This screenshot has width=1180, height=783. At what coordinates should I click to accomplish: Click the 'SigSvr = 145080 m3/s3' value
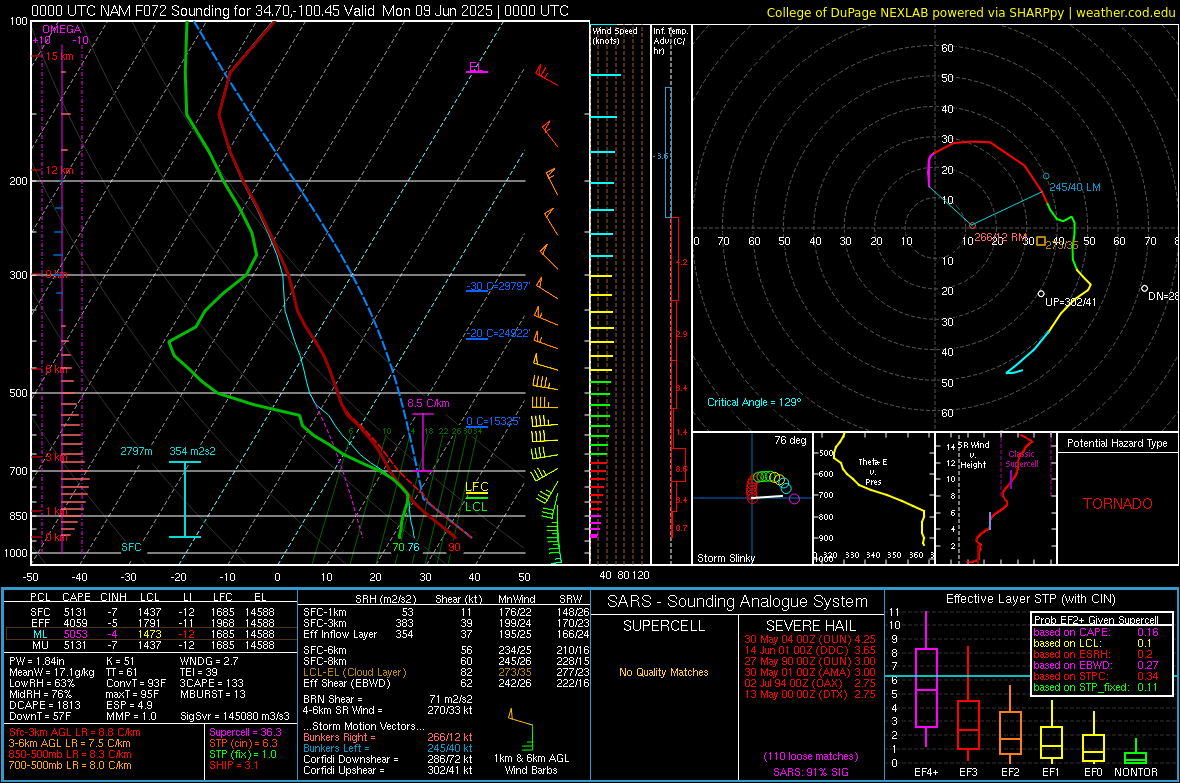235,716
